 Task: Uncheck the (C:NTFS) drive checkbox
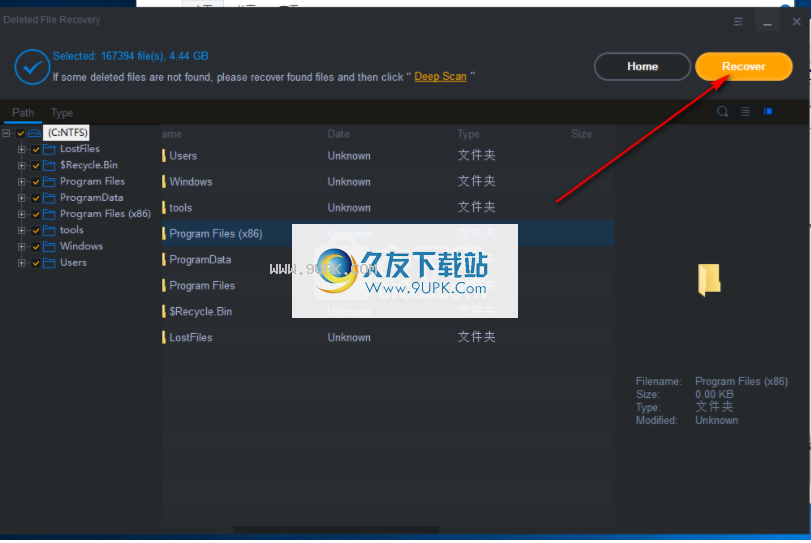coord(21,133)
